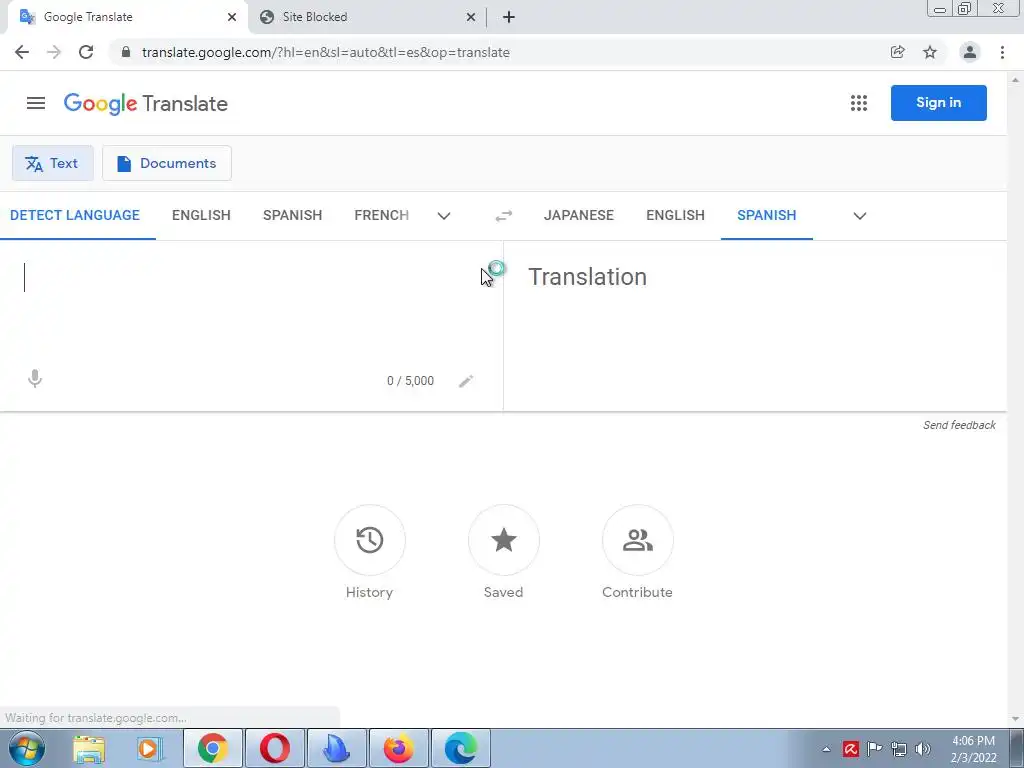Bookmark this page with star icon
Image resolution: width=1024 pixels, height=768 pixels.
930,52
